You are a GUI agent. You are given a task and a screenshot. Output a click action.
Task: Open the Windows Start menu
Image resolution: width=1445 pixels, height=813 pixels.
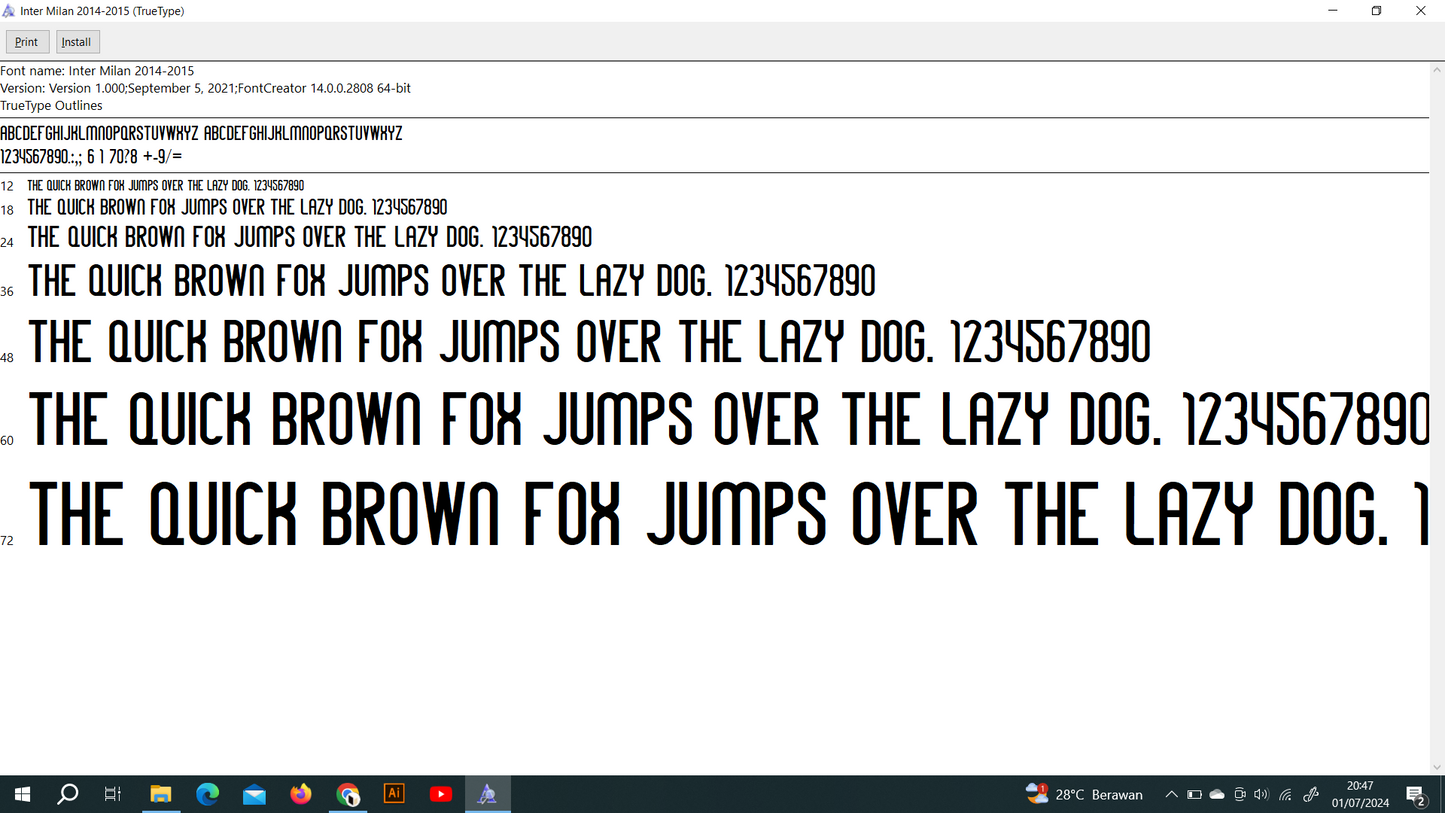coord(21,794)
